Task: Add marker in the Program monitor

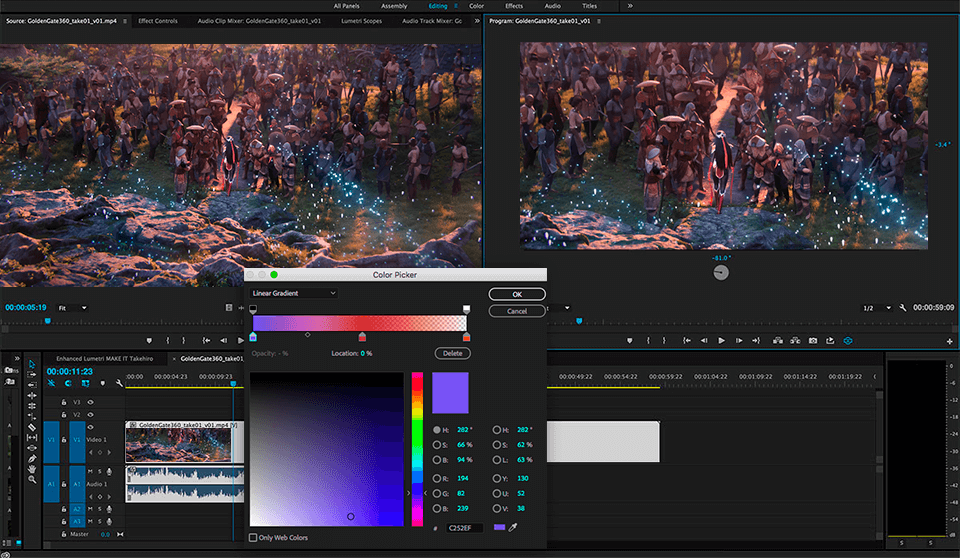Action: pyautogui.click(x=629, y=341)
